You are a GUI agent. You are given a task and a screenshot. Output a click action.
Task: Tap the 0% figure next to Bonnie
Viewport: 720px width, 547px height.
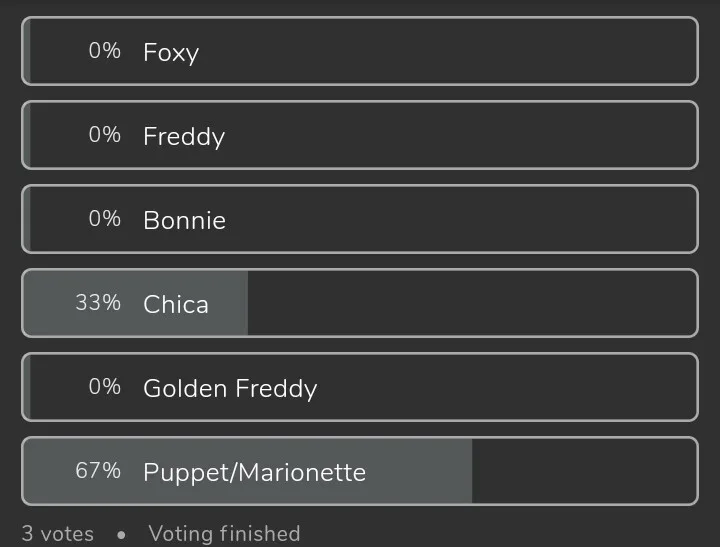104,219
